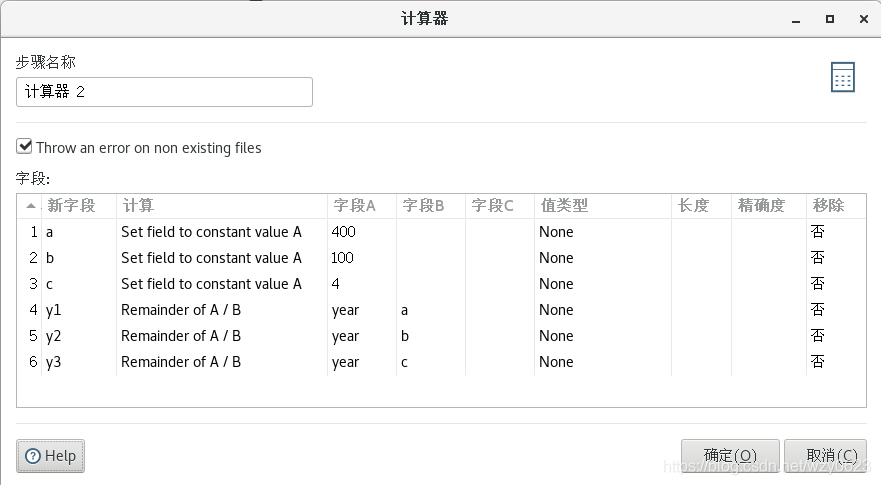The image size is (881, 485).
Task: Maximize the 计算器 dialog window
Action: [x=830, y=19]
